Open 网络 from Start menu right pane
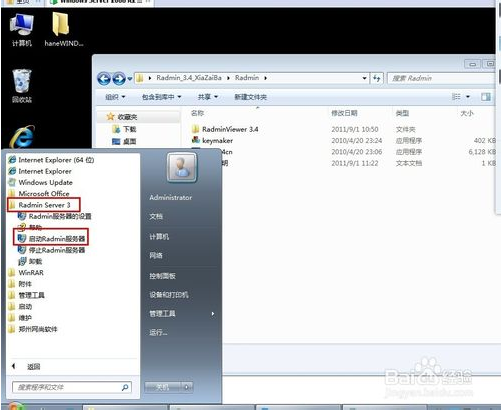The image size is (501, 410). (156, 255)
